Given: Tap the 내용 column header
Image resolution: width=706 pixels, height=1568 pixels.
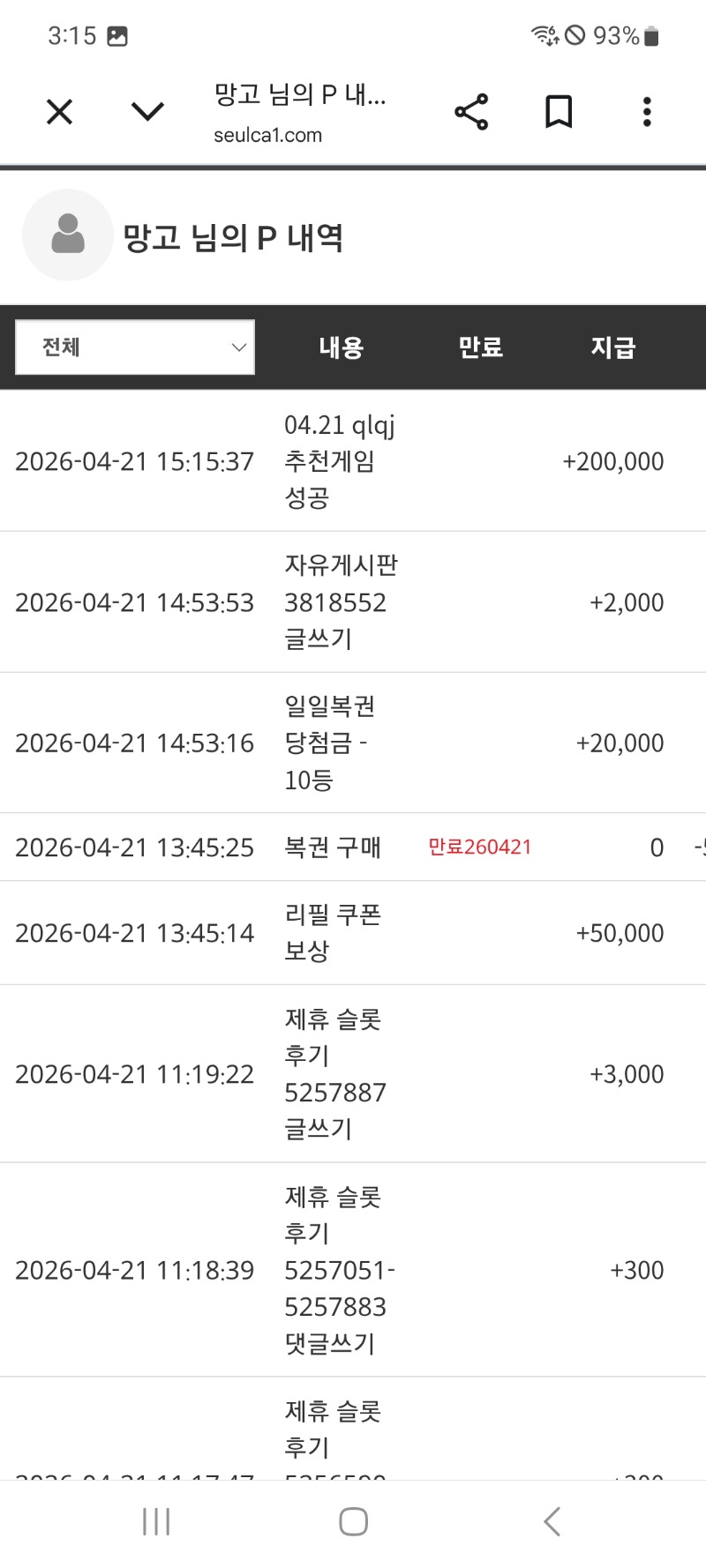Looking at the screenshot, I should pyautogui.click(x=342, y=347).
